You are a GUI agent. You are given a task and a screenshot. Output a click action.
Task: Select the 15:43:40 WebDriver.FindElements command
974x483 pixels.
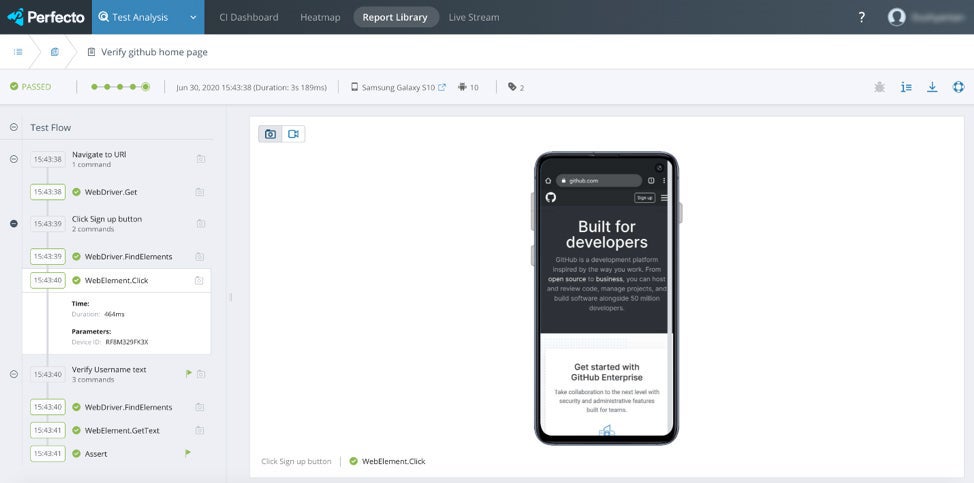(129, 407)
